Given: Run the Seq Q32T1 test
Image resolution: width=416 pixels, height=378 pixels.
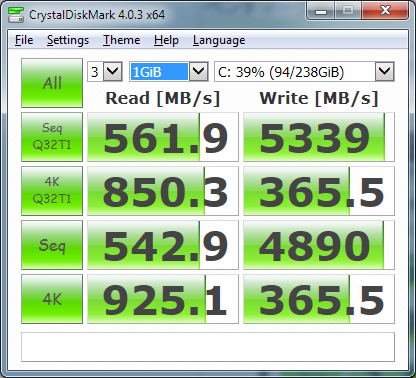Looking at the screenshot, I should pos(52,137).
